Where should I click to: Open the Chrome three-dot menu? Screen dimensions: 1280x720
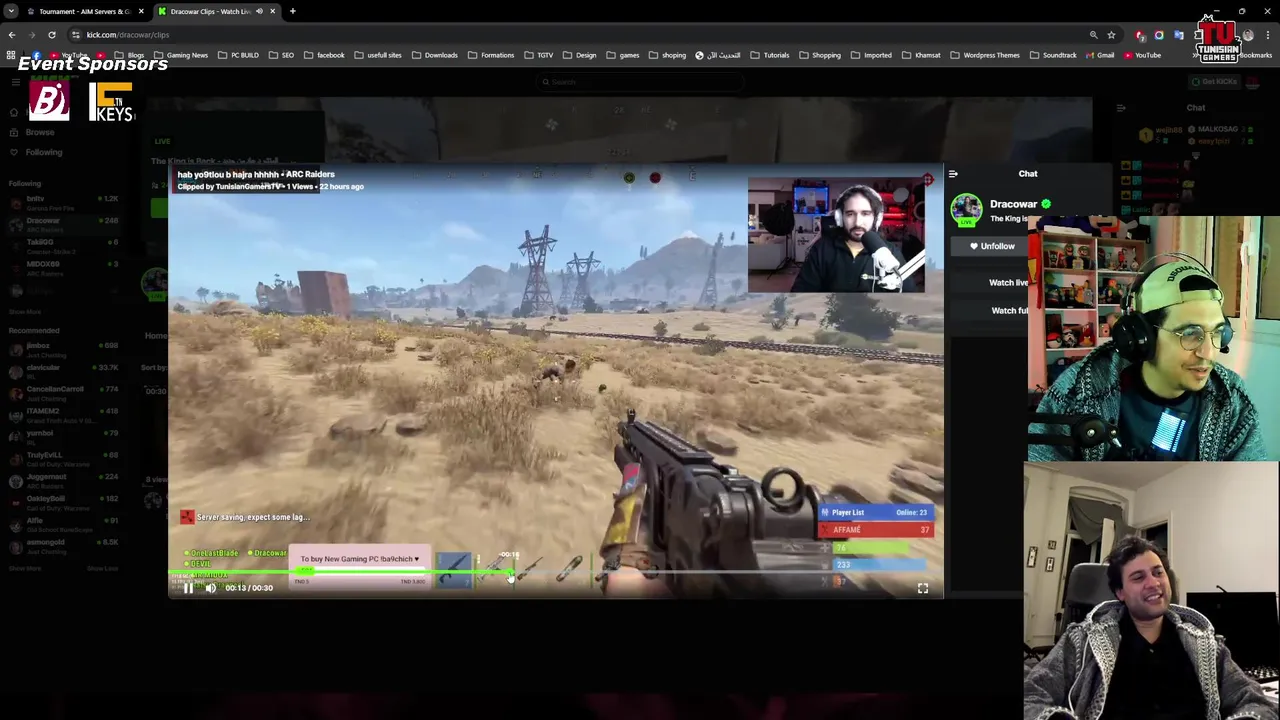1268,35
